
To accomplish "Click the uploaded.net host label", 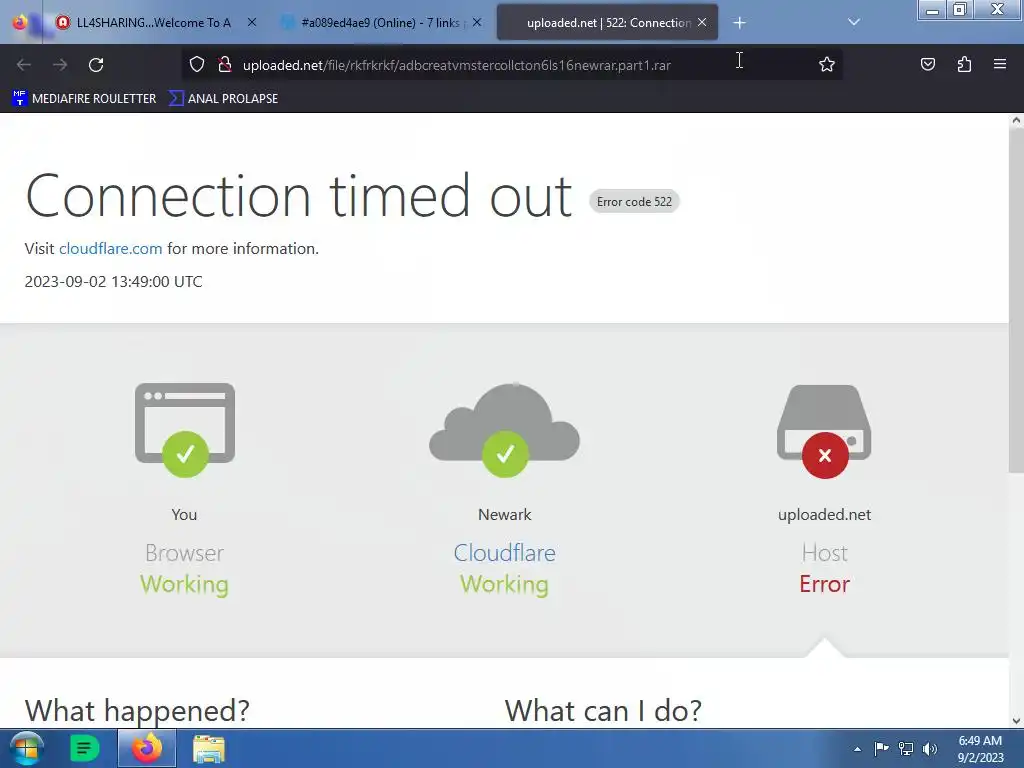I will coord(824,515).
